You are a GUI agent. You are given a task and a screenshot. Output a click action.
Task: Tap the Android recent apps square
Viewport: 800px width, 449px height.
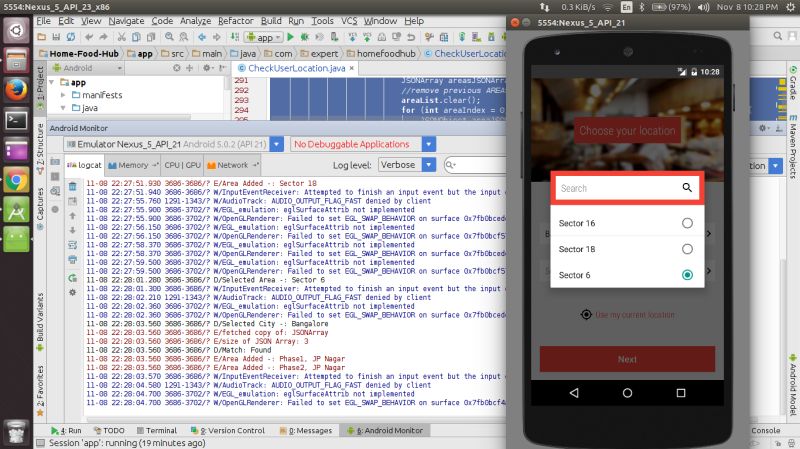click(681, 393)
